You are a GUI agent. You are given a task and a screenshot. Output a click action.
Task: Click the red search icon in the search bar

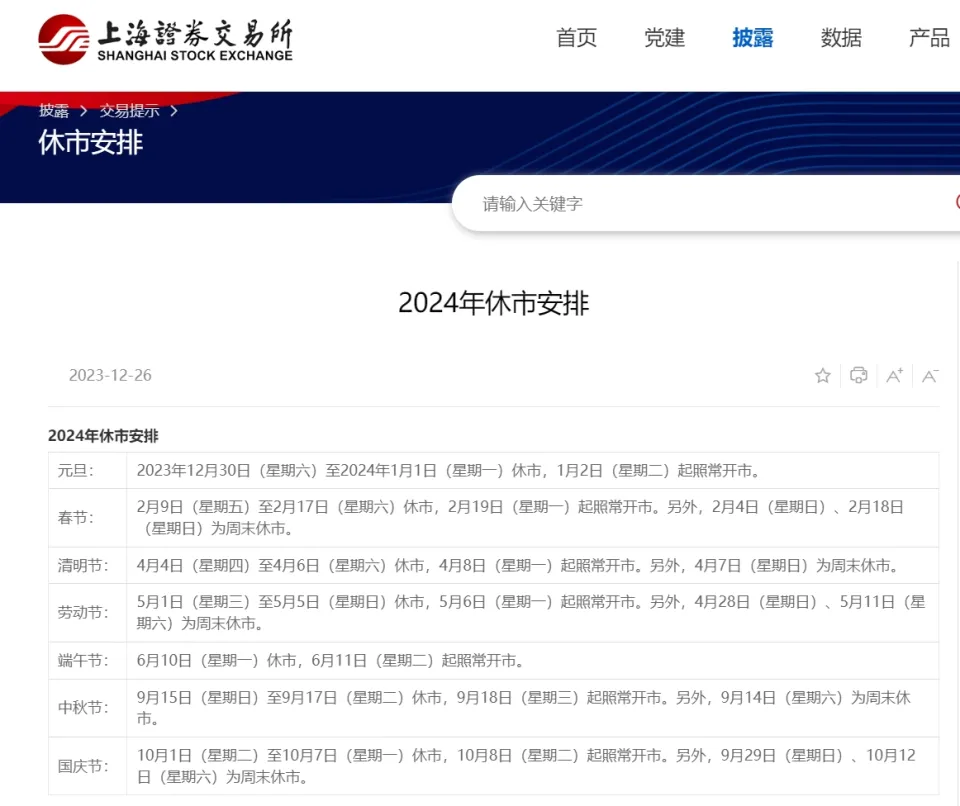click(x=955, y=203)
